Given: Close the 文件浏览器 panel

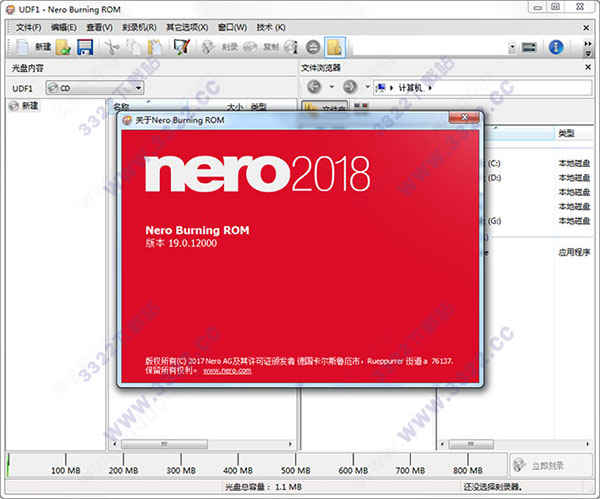Looking at the screenshot, I should click(x=588, y=67).
